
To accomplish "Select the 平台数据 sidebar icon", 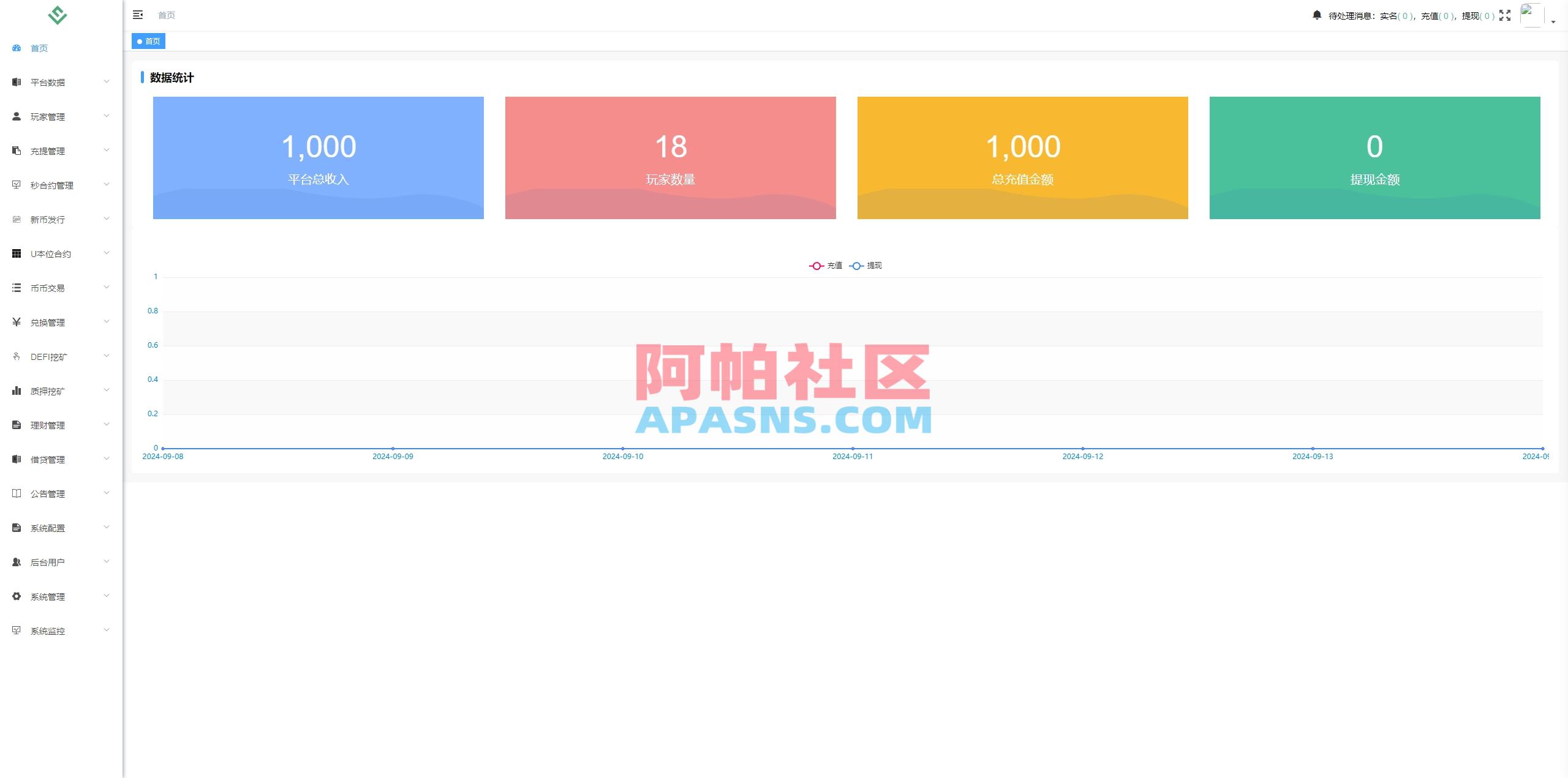I will [x=17, y=81].
